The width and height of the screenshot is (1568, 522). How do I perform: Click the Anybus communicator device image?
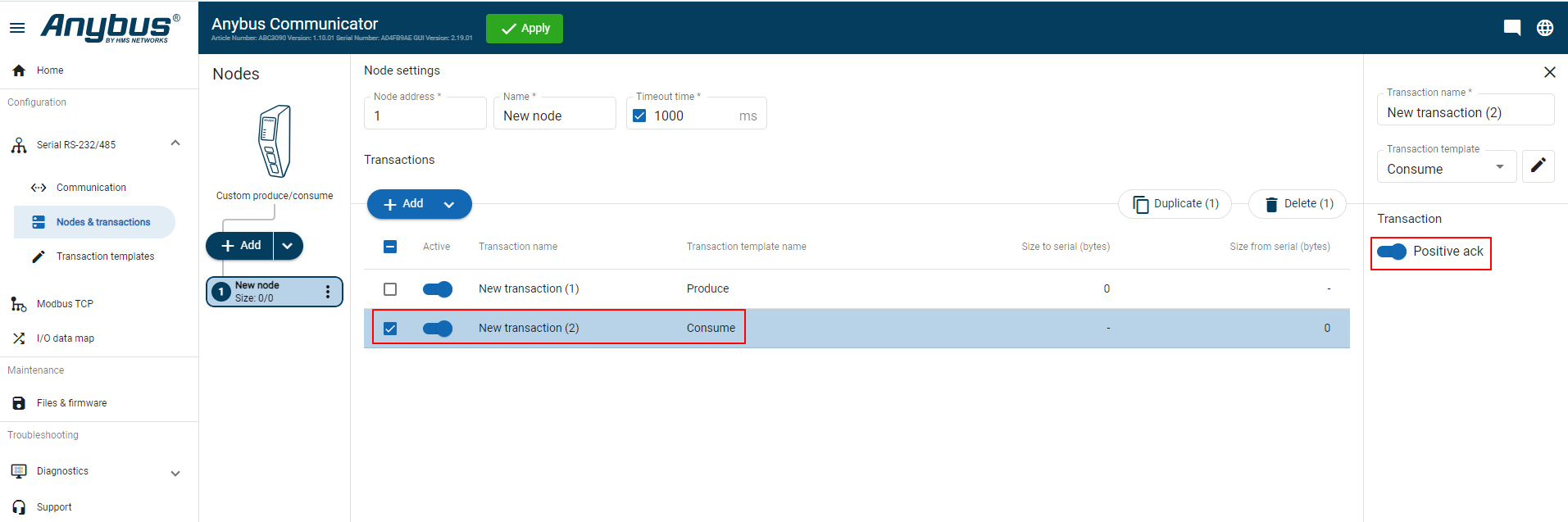(275, 141)
